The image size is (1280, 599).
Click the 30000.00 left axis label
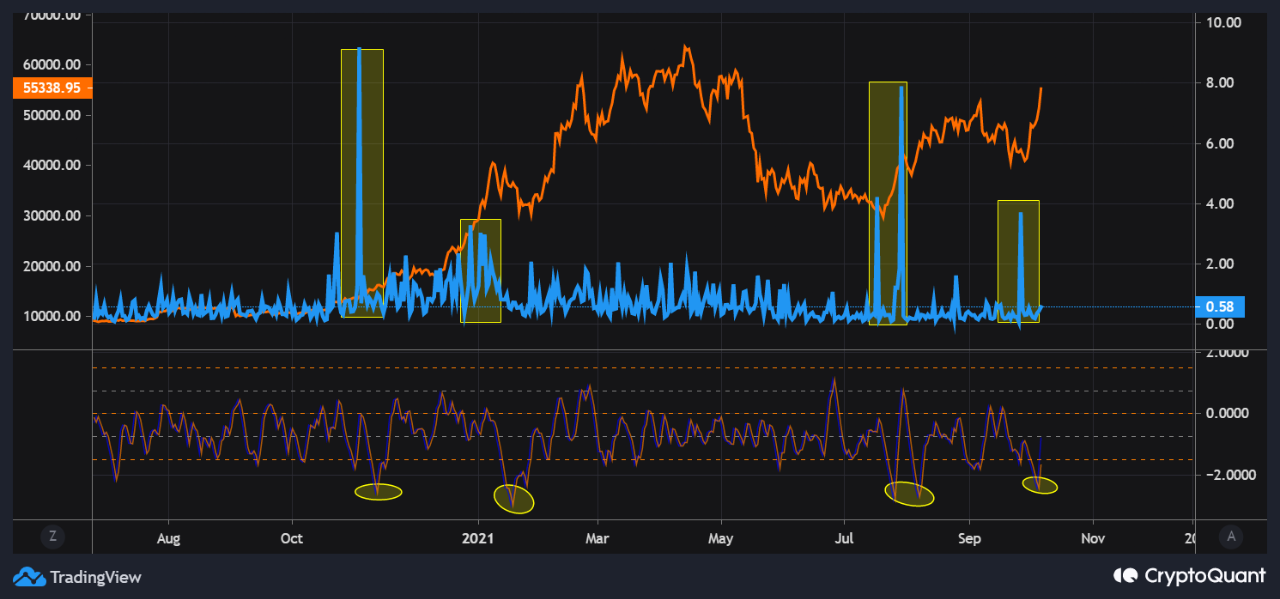[x=52, y=215]
